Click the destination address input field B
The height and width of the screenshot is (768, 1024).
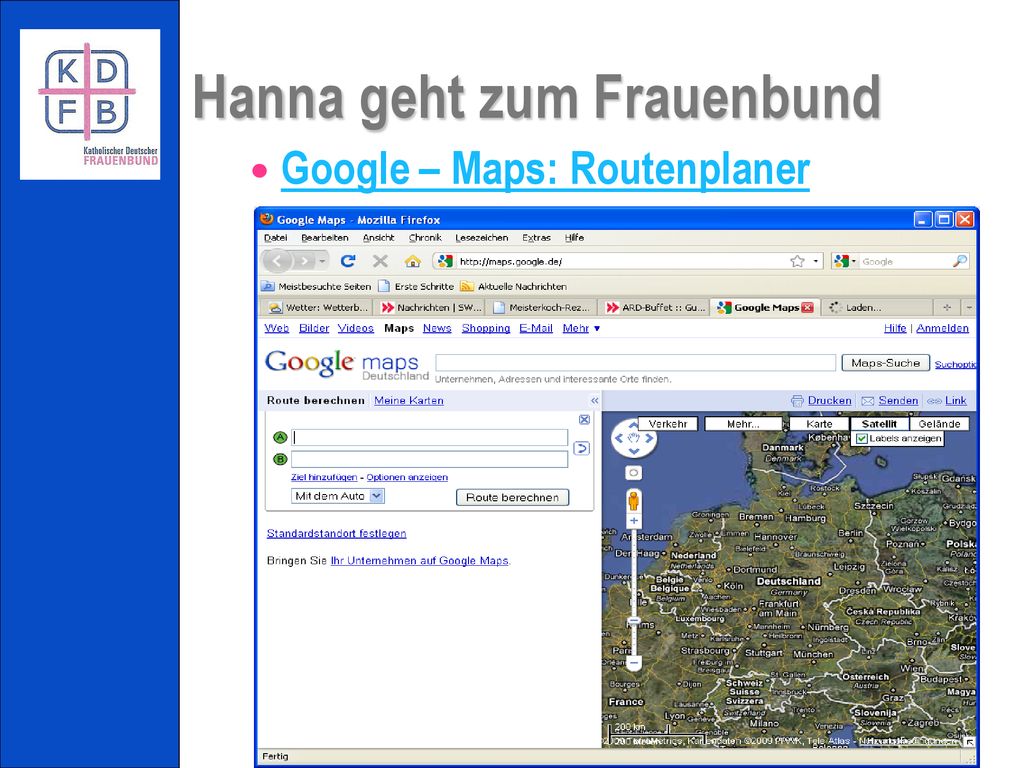coord(430,459)
